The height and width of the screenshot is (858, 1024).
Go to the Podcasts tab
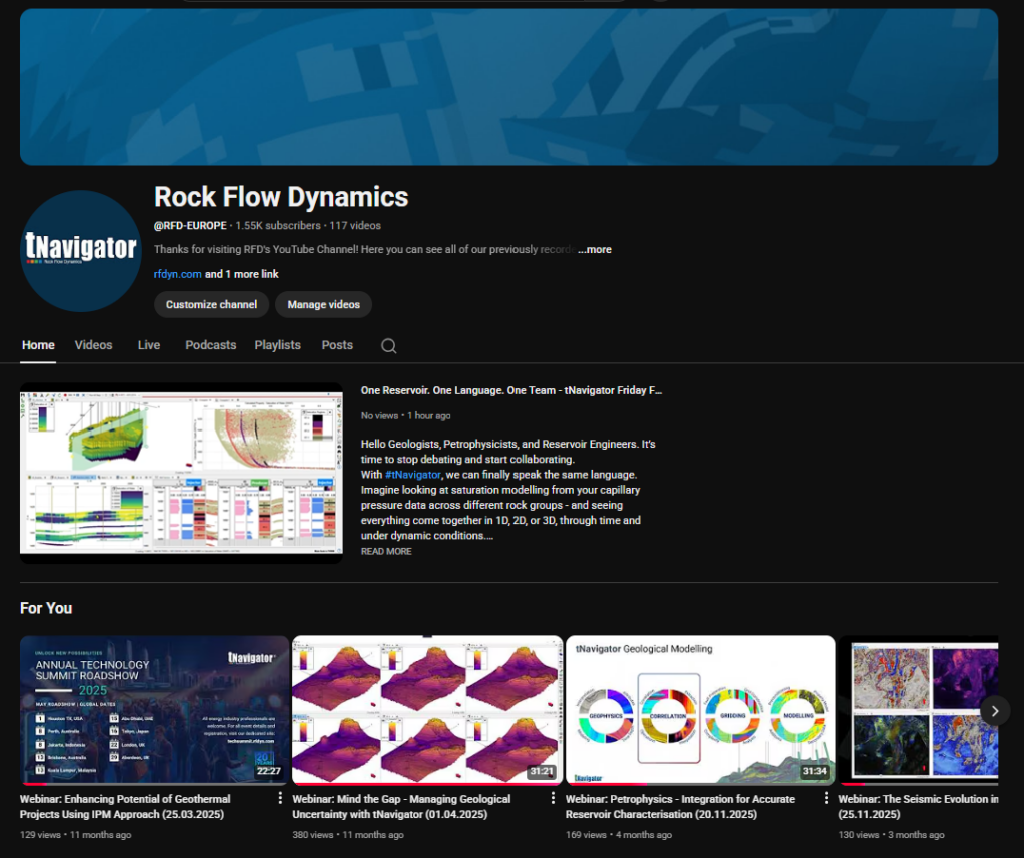pyautogui.click(x=210, y=345)
